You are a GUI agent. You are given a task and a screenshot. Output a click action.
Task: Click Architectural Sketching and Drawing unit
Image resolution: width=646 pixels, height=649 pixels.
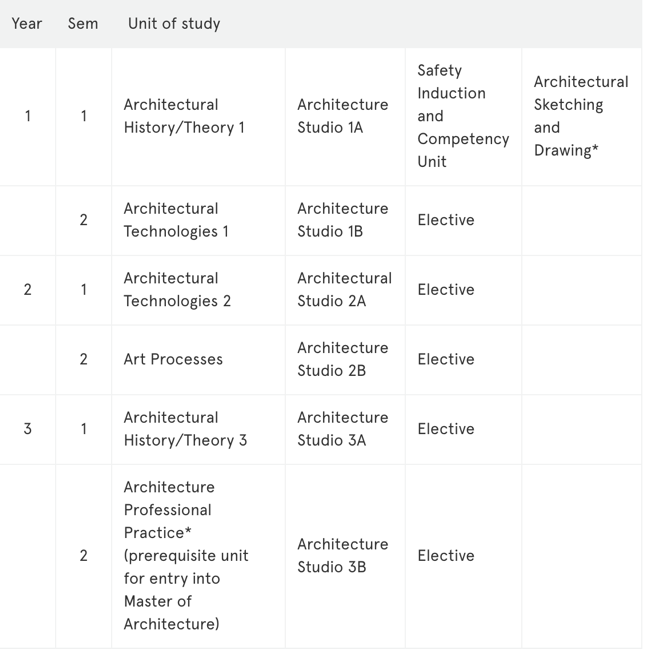[x=580, y=116]
